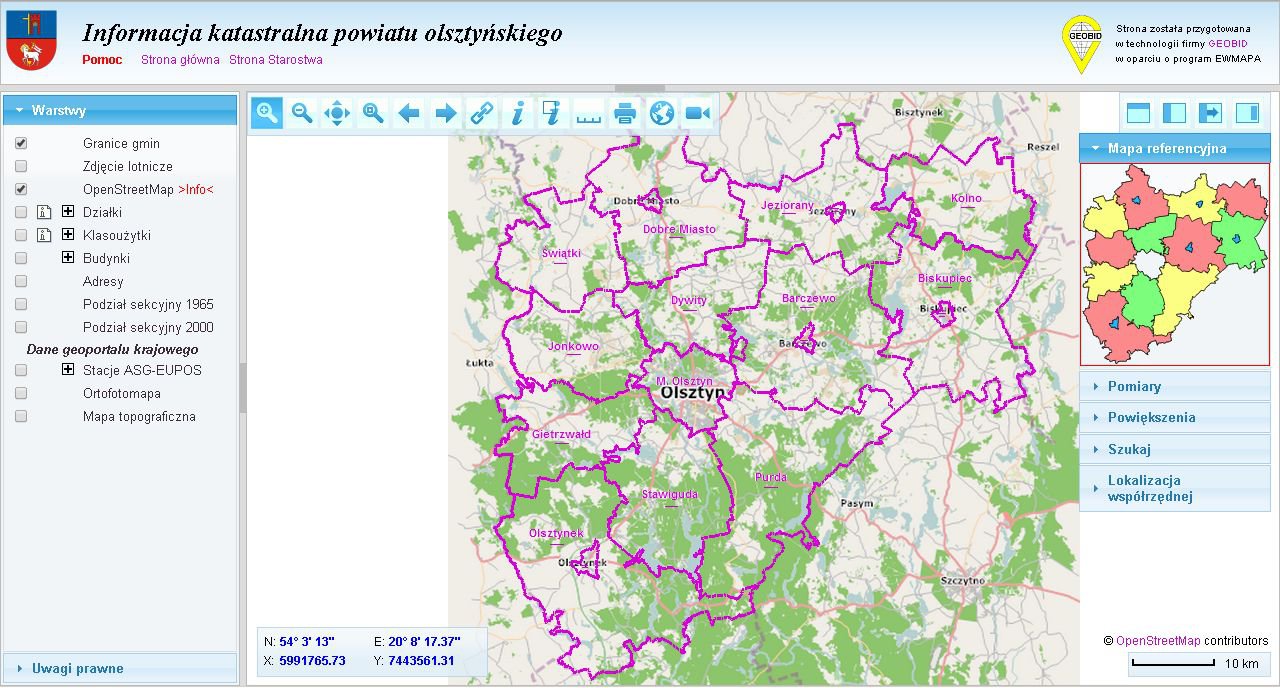Click the info icon beside Klasoużytki

43,235
